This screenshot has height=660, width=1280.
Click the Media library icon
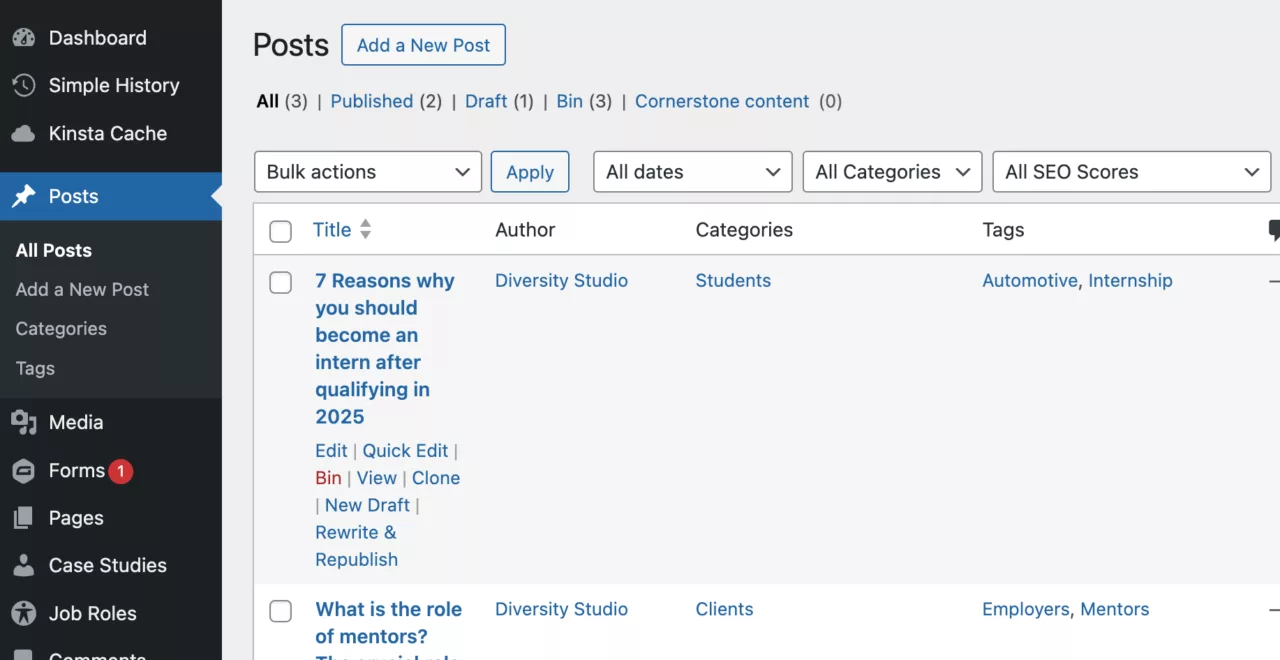23,423
